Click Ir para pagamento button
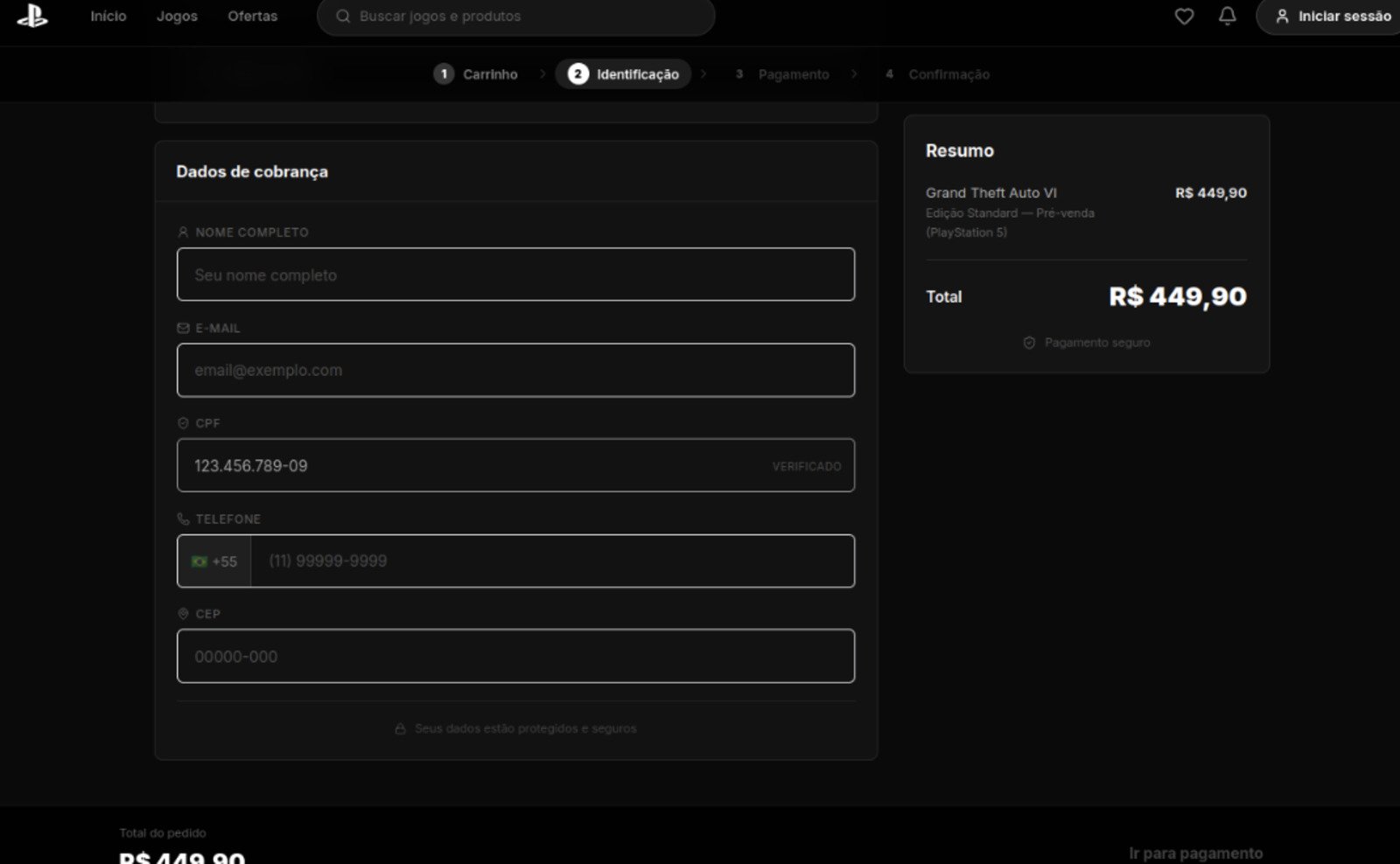 (x=1195, y=854)
